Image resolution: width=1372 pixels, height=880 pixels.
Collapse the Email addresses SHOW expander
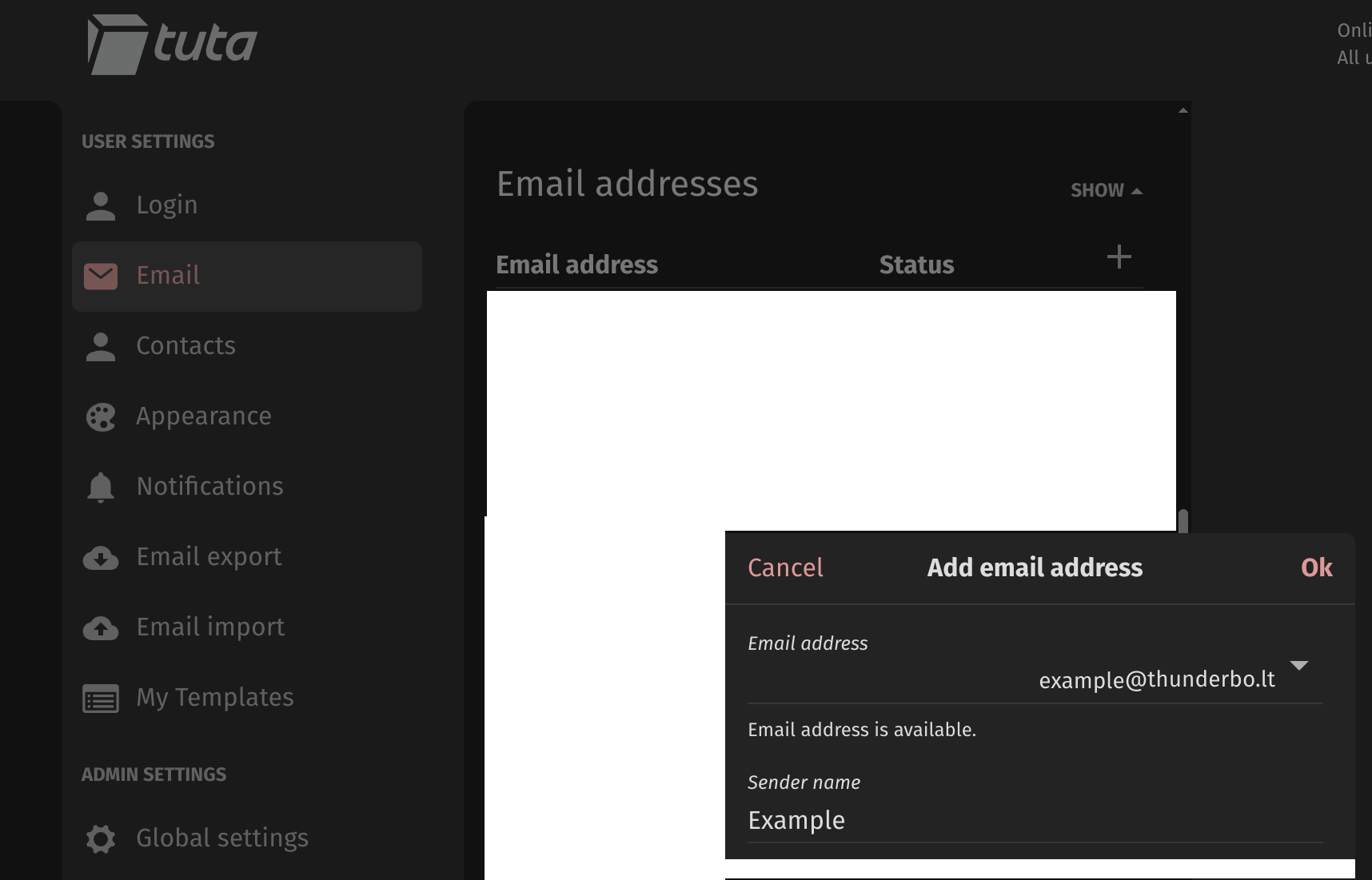(1106, 190)
